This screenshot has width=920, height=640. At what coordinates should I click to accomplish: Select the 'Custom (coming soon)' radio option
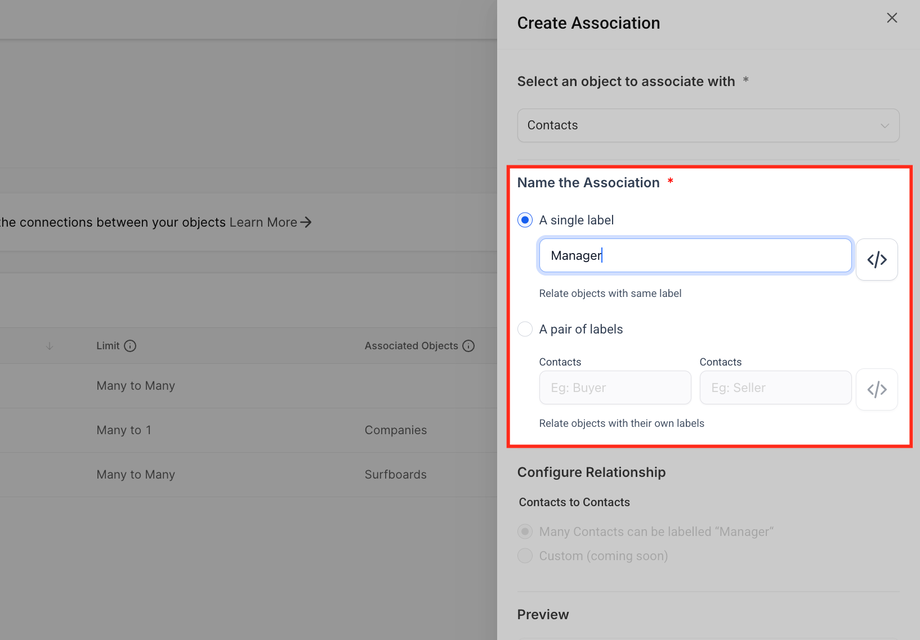tap(525, 556)
